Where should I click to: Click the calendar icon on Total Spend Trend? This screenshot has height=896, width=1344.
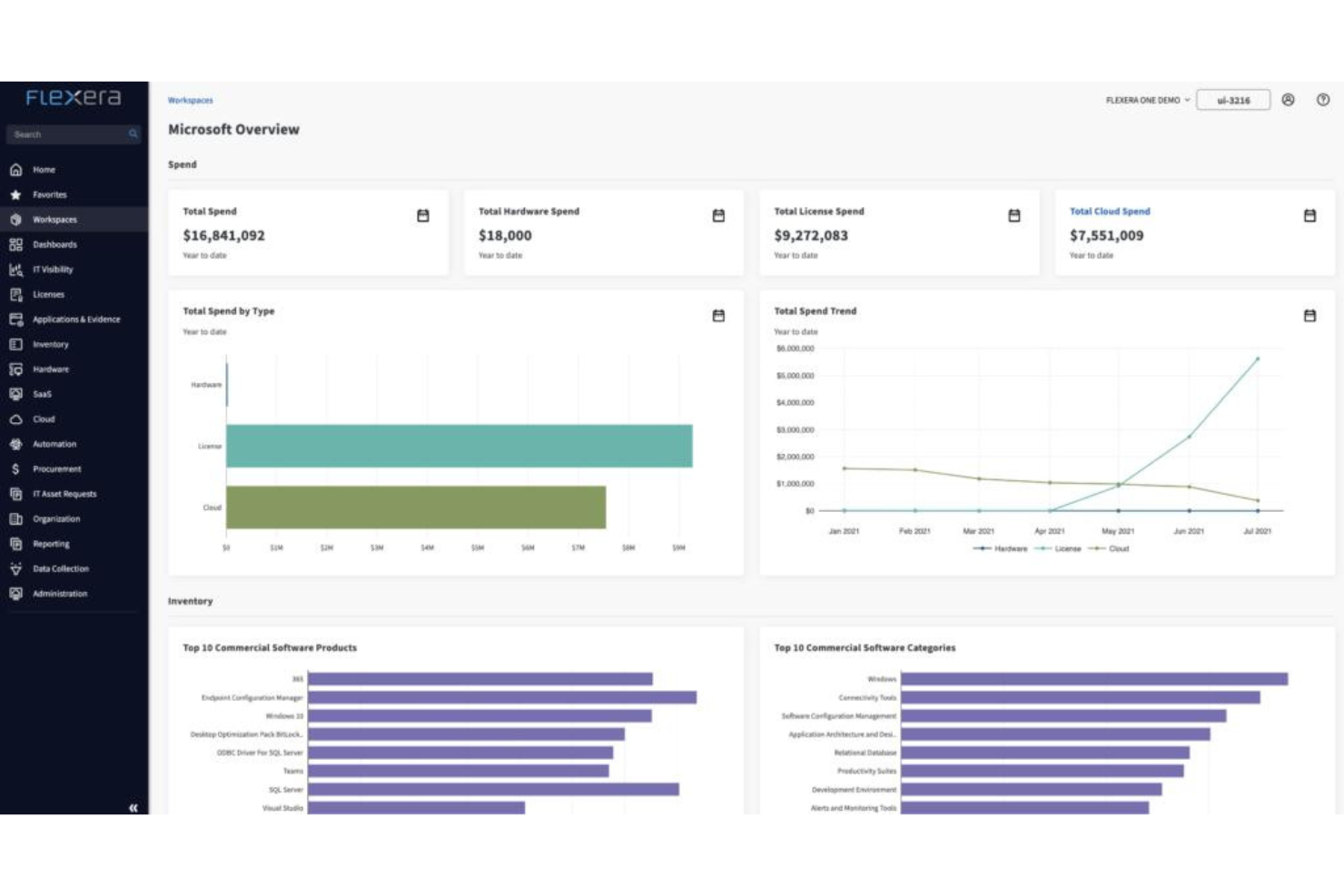1309,315
